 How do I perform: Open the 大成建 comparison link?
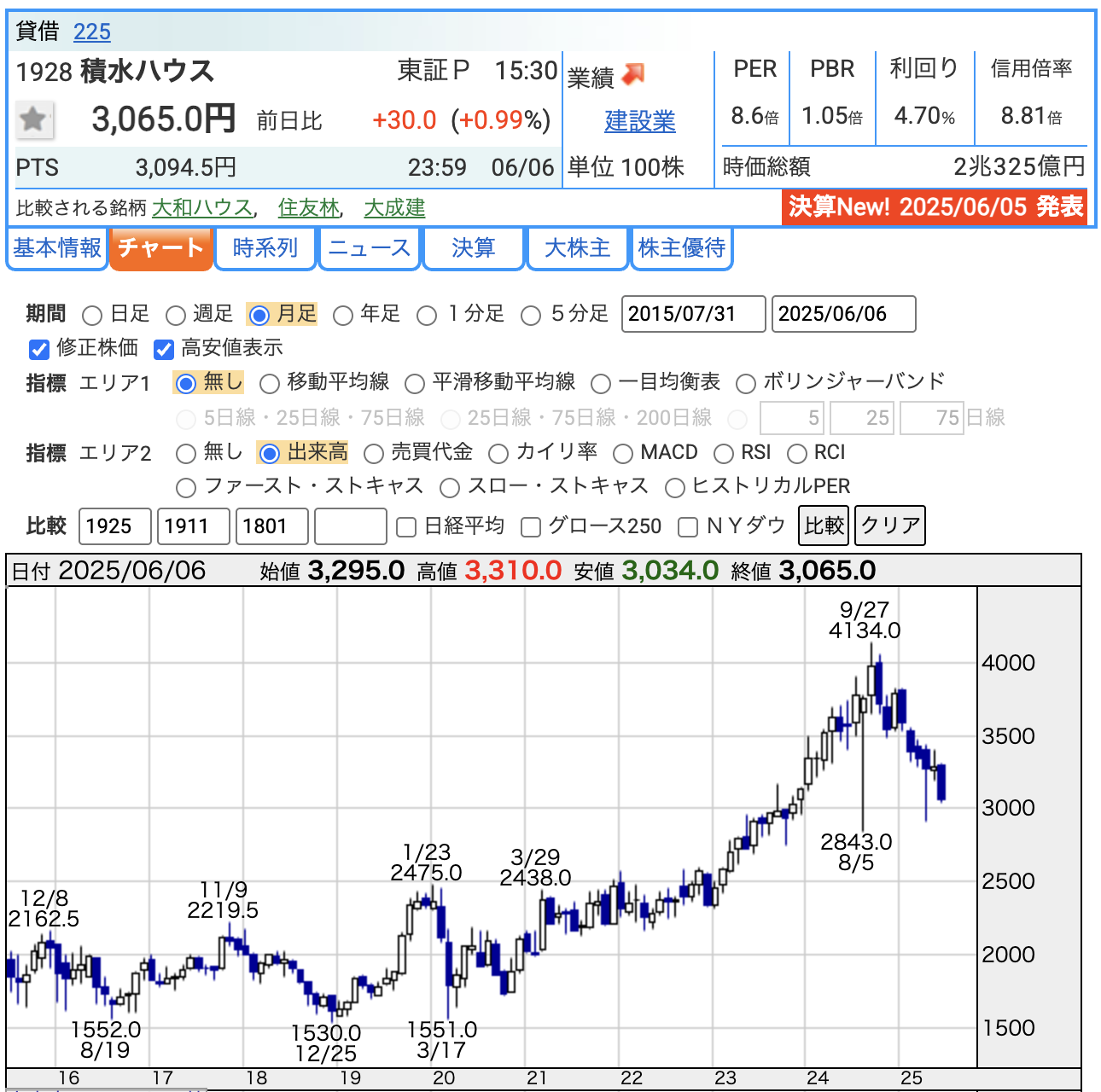(x=395, y=208)
